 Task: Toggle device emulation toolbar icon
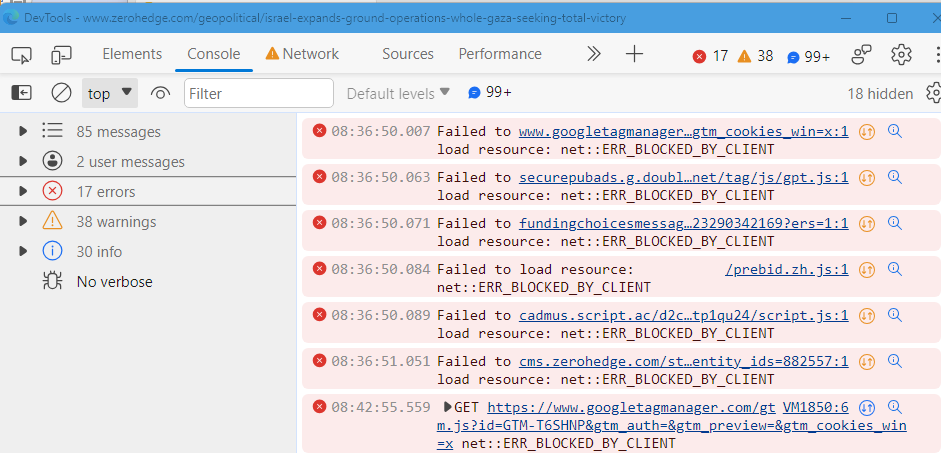click(x=61, y=55)
